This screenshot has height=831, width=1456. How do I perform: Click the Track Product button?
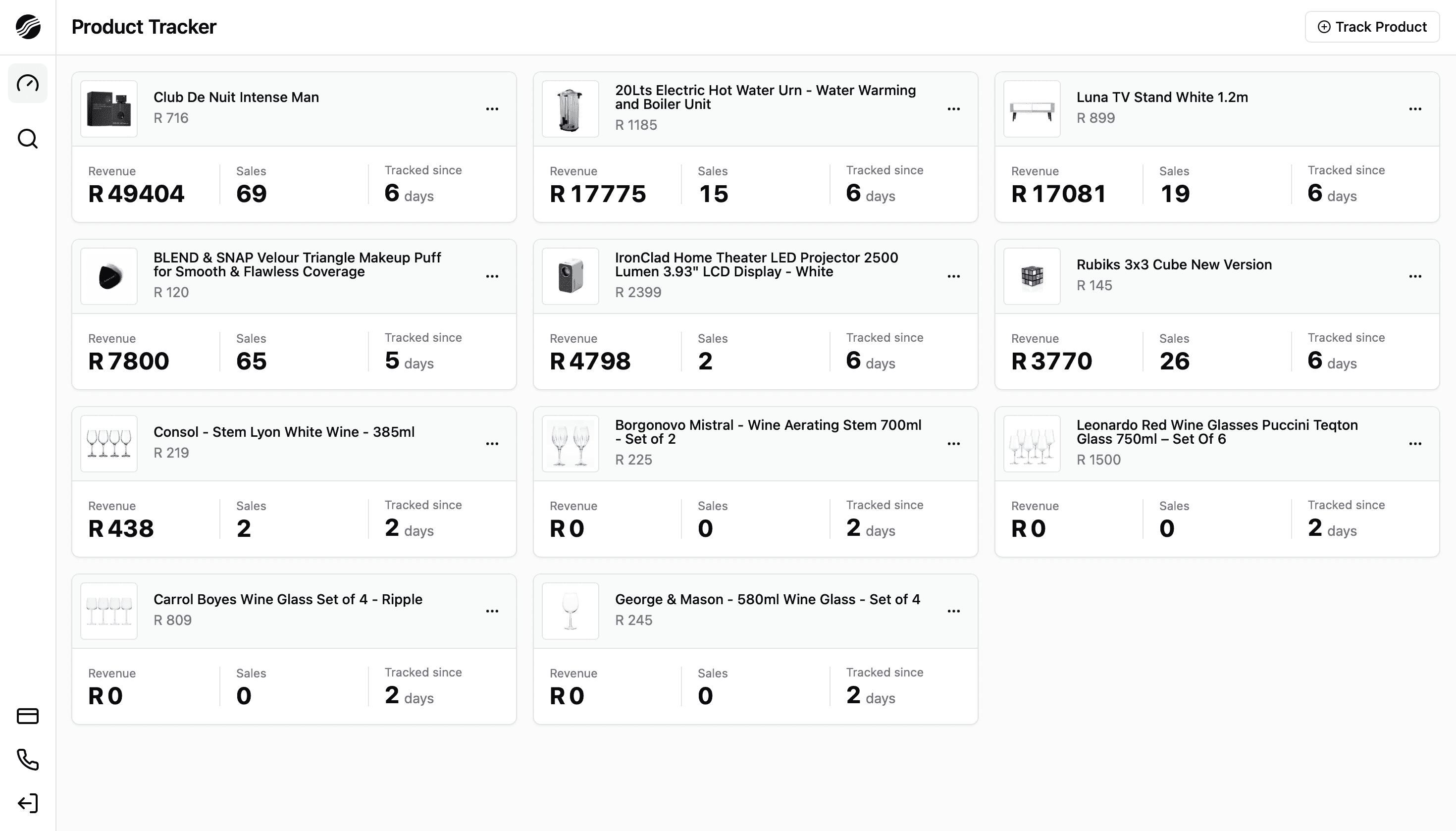1372,27
